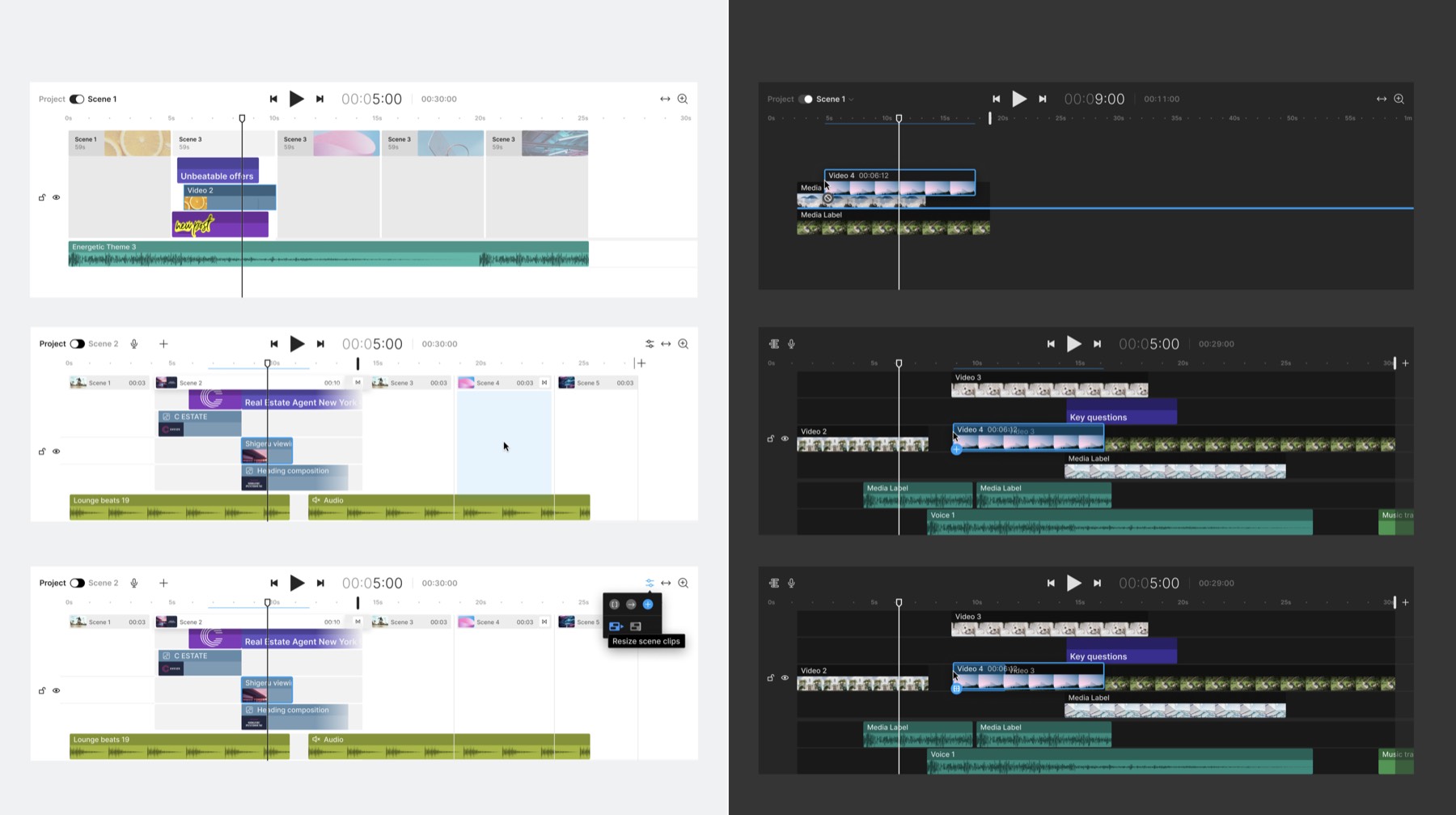Toggle the Project switch in the middle-left panel
Screen dimensions: 1456x815
pos(77,344)
